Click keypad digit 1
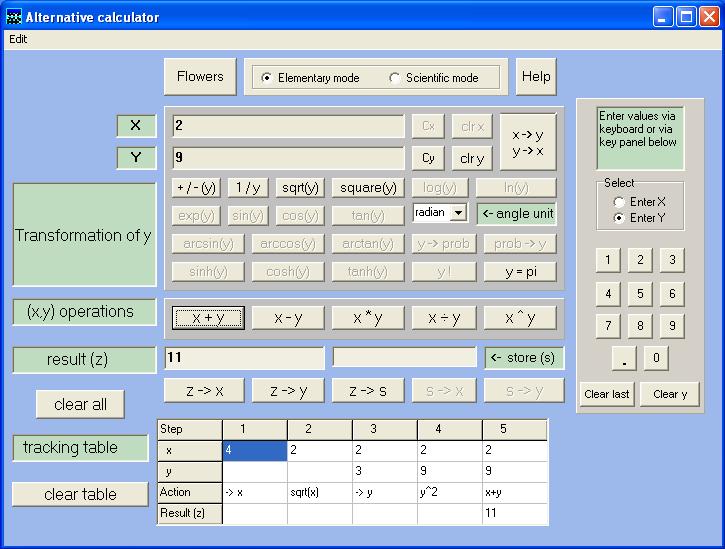The width and height of the screenshot is (725, 549). [608, 260]
